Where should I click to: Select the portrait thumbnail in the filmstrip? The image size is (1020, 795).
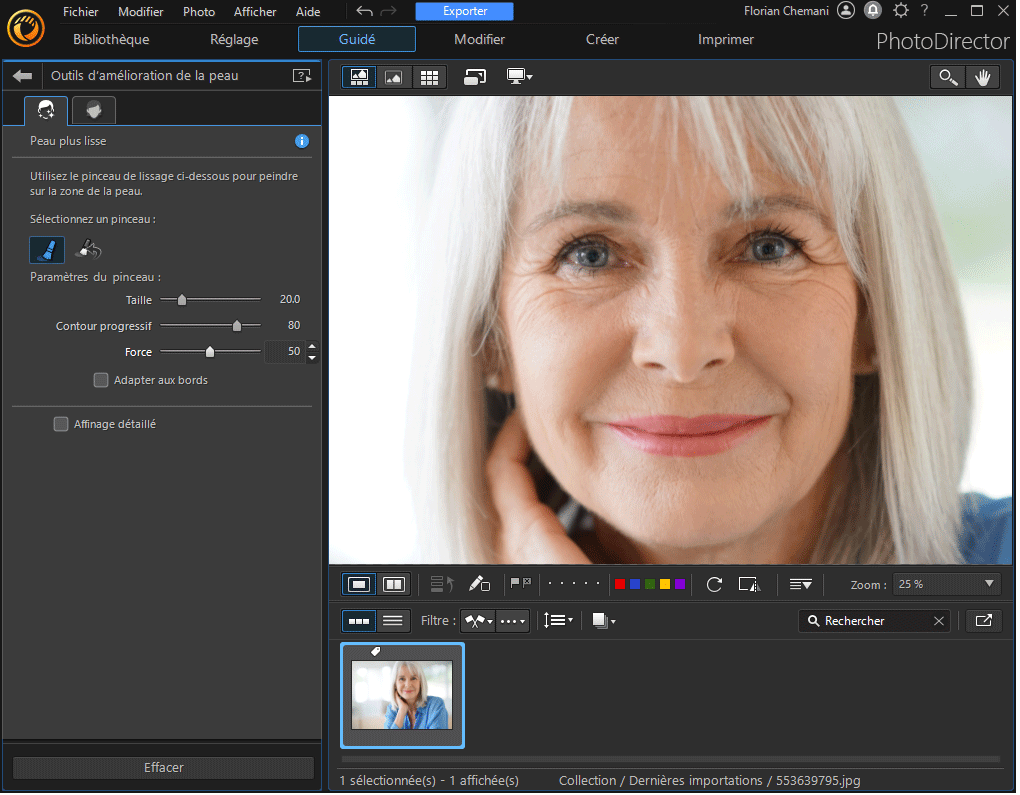click(402, 696)
